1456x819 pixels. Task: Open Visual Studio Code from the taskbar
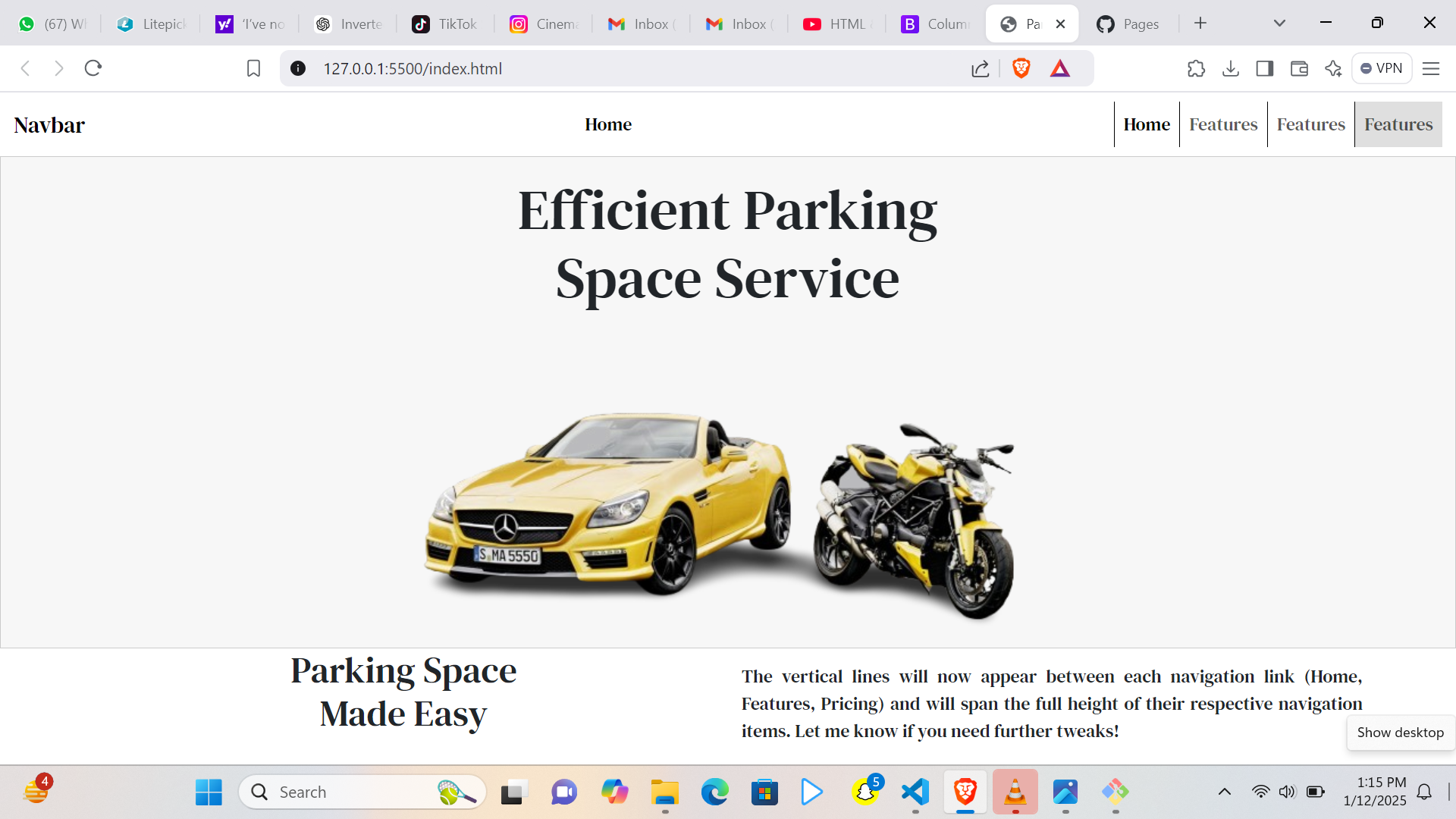[915, 792]
